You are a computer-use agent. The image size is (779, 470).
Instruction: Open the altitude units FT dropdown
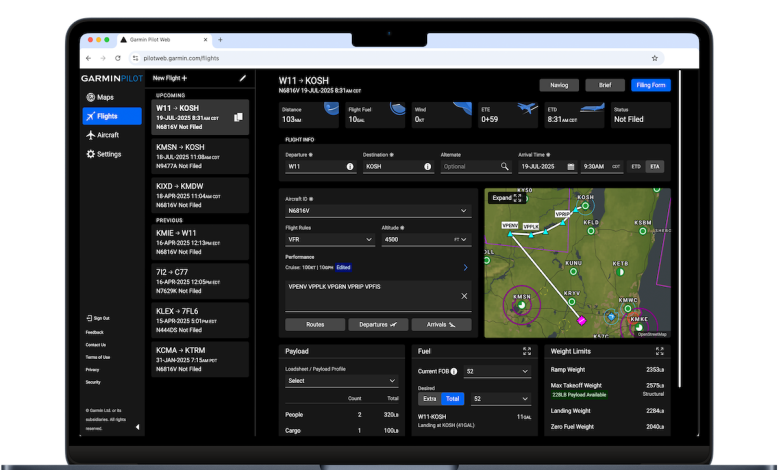460,239
